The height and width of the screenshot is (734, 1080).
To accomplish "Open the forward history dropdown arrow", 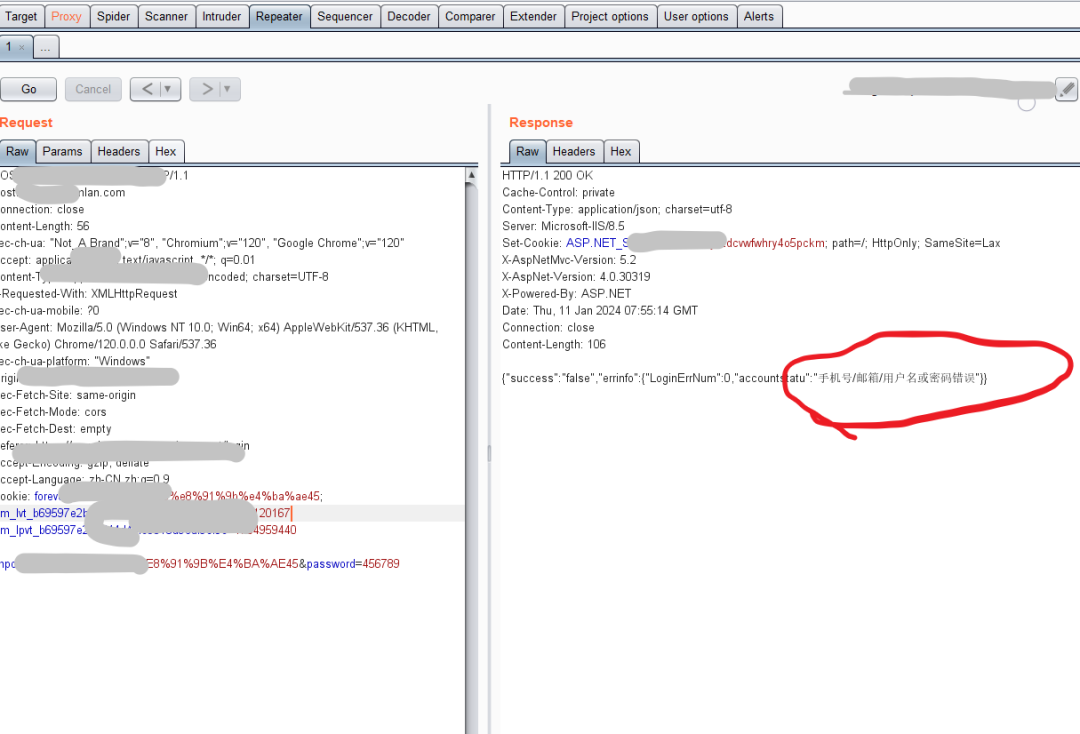I will [x=228, y=89].
